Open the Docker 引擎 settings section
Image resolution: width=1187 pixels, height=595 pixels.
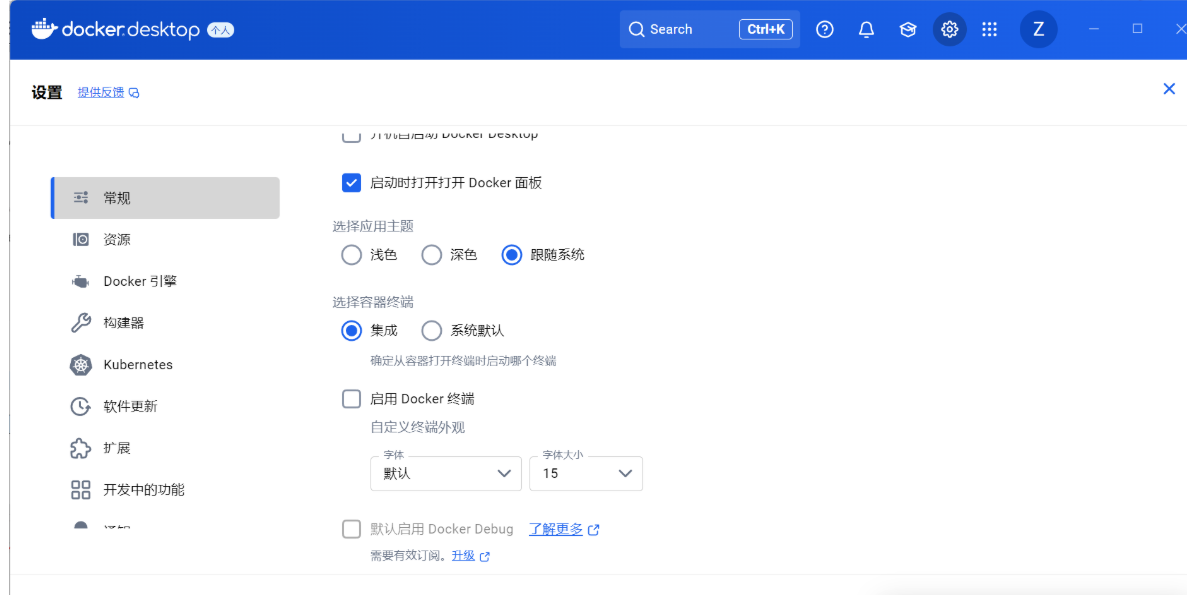[x=165, y=282]
